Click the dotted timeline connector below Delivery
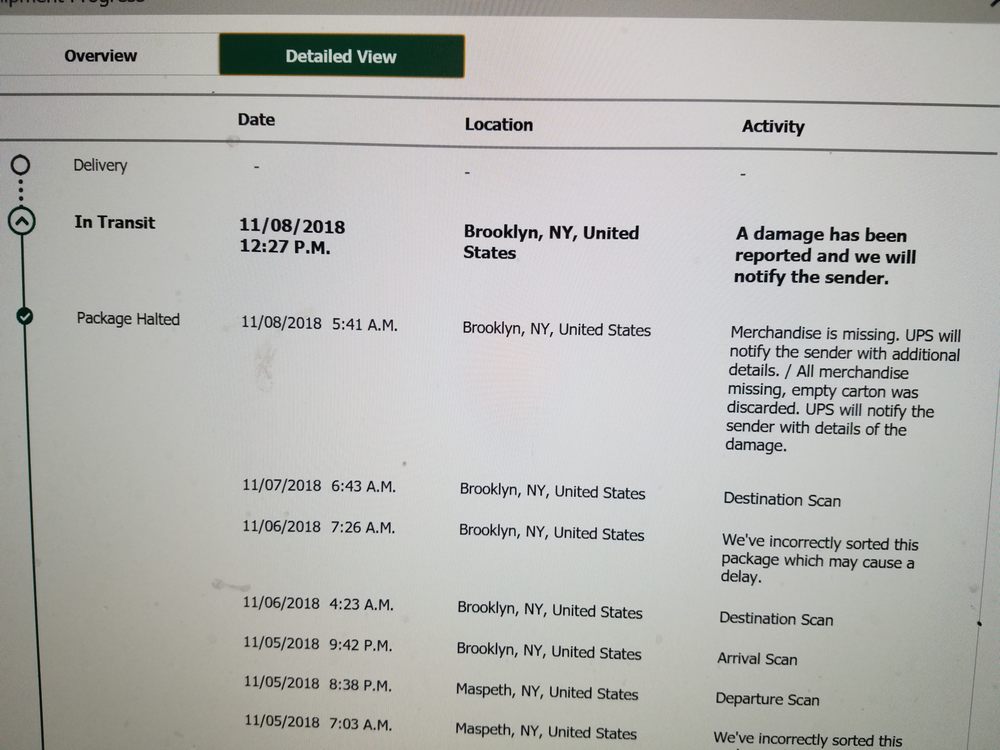Image resolution: width=1000 pixels, height=750 pixels. coord(21,188)
